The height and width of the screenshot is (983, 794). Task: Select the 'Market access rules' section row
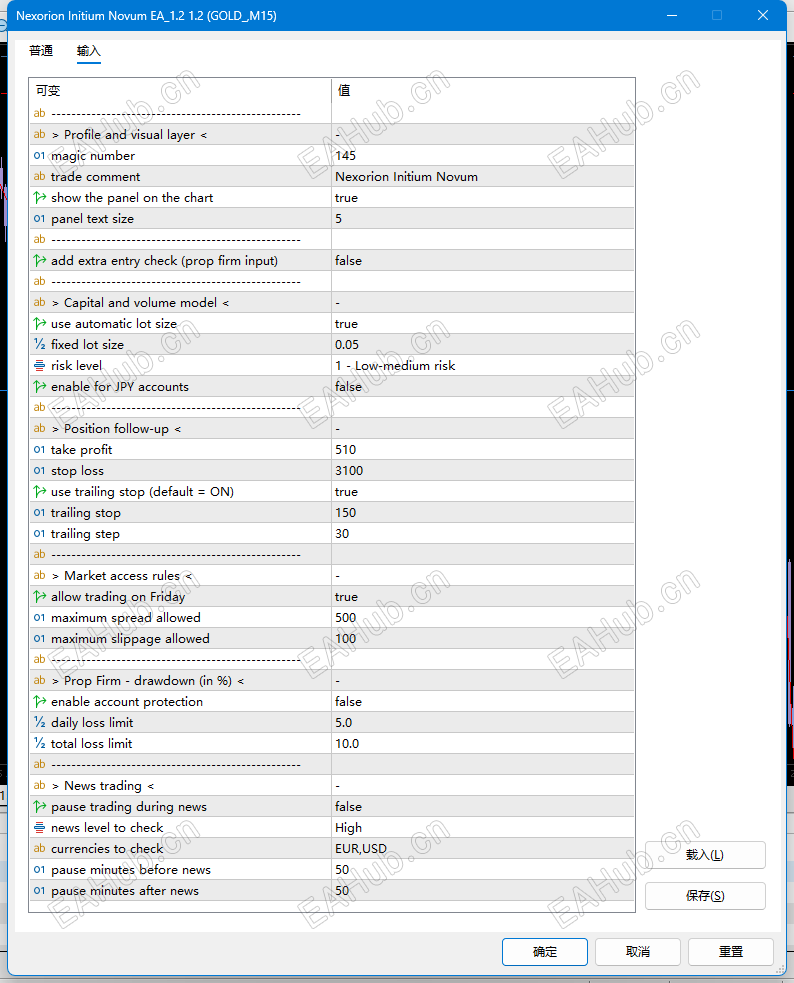click(332, 576)
